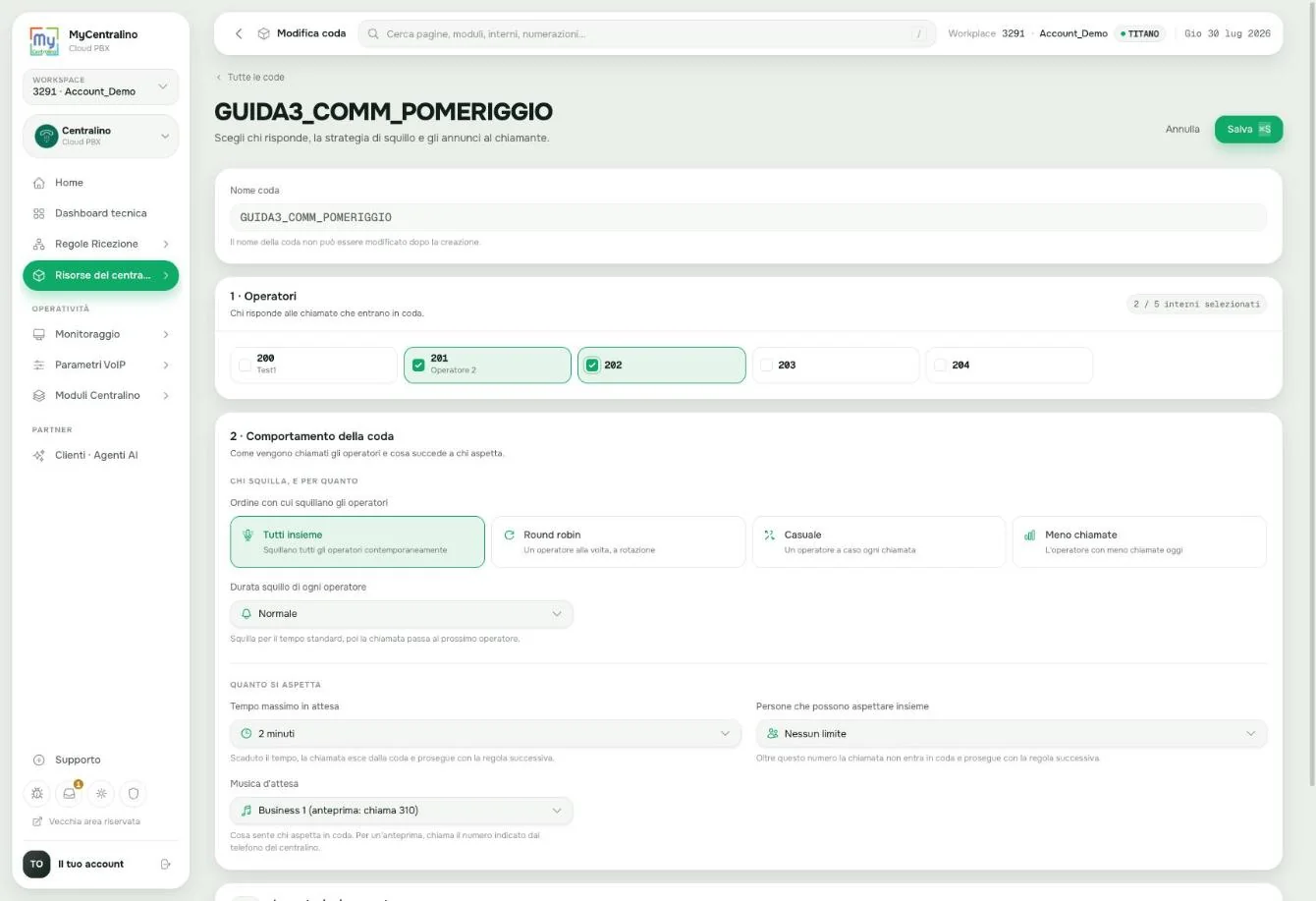
Task: Click the MyCentralino logo
Action: [44, 40]
